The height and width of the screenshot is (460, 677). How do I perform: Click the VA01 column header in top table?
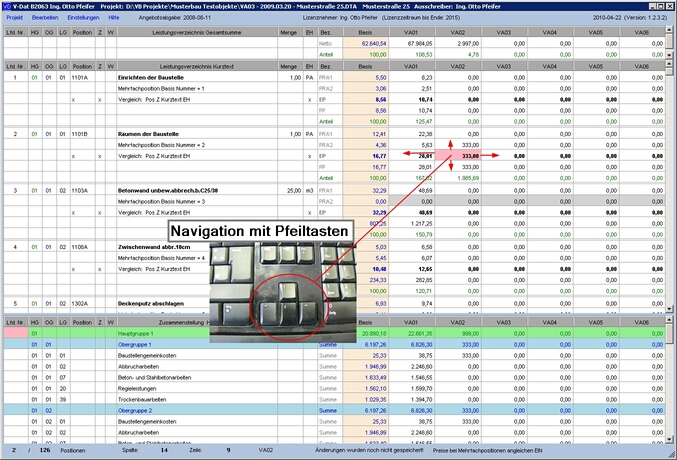(x=410, y=32)
